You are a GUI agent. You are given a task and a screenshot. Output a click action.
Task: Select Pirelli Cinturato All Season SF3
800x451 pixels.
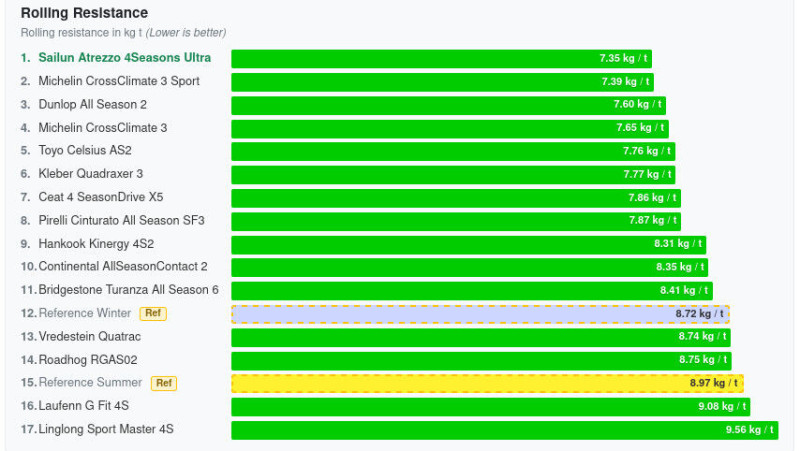point(121,220)
